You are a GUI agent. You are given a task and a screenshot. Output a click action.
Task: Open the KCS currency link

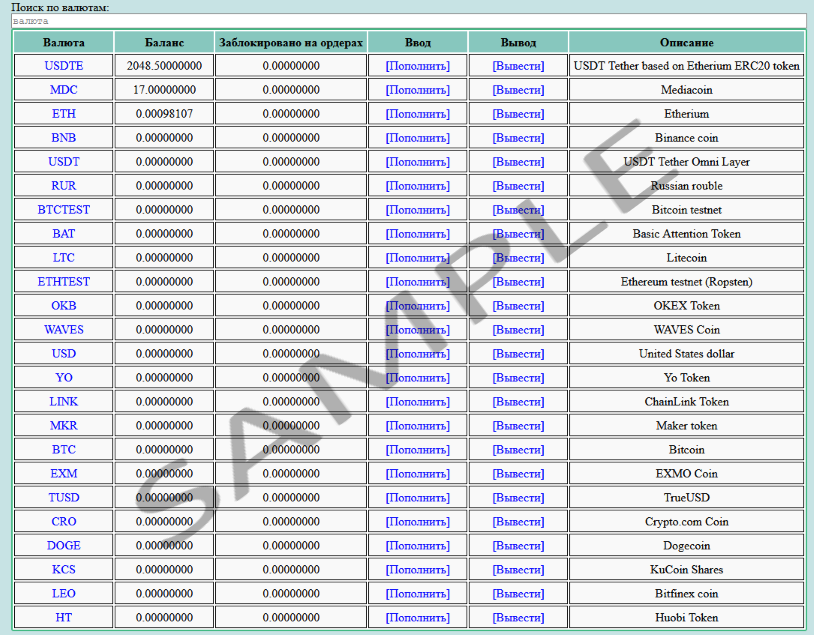click(63, 569)
